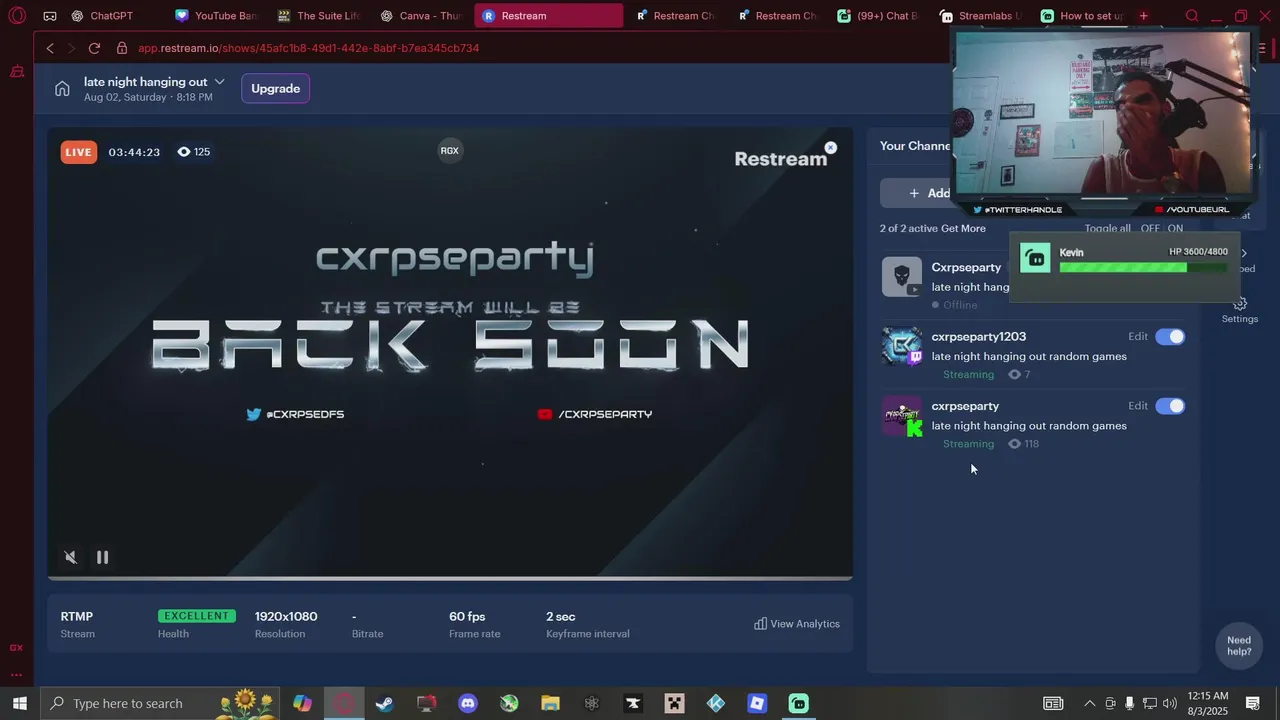Open Kodi from the taskbar
Screen dimensions: 1280x720
pos(716,703)
